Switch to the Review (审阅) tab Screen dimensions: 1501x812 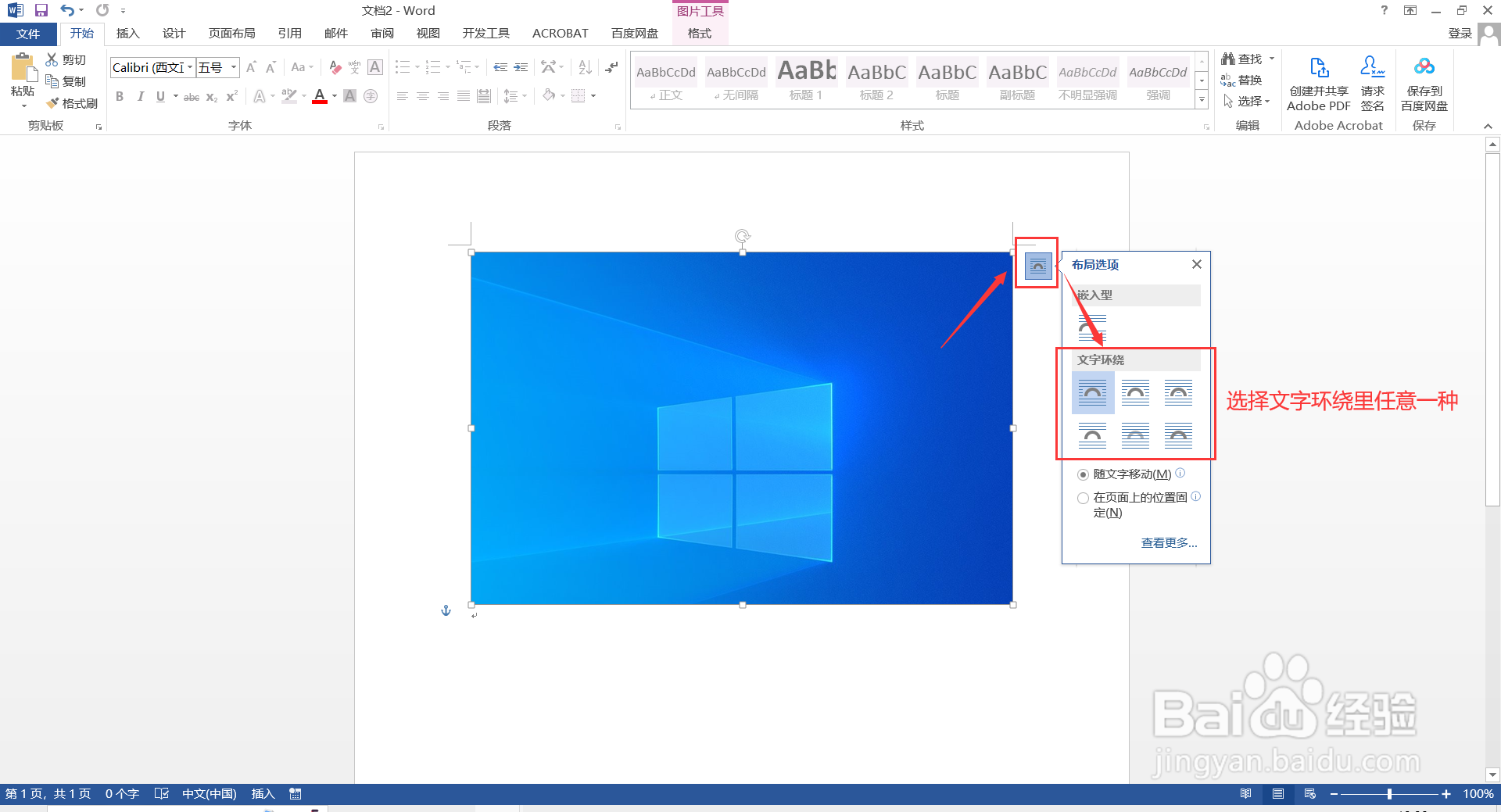point(382,34)
